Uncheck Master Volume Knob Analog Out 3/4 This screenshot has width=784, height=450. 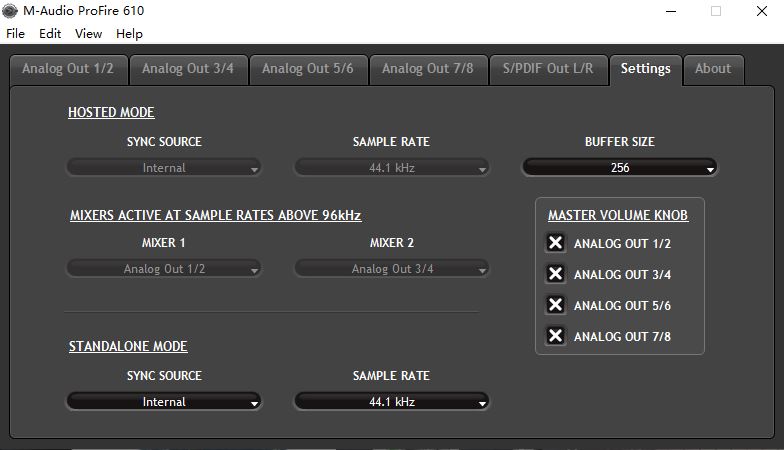tap(556, 274)
